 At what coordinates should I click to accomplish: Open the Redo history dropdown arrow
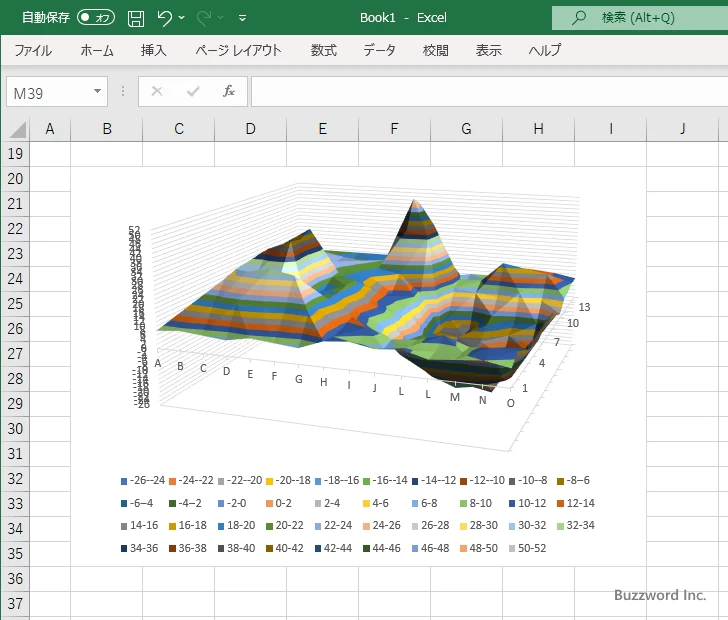(x=221, y=18)
